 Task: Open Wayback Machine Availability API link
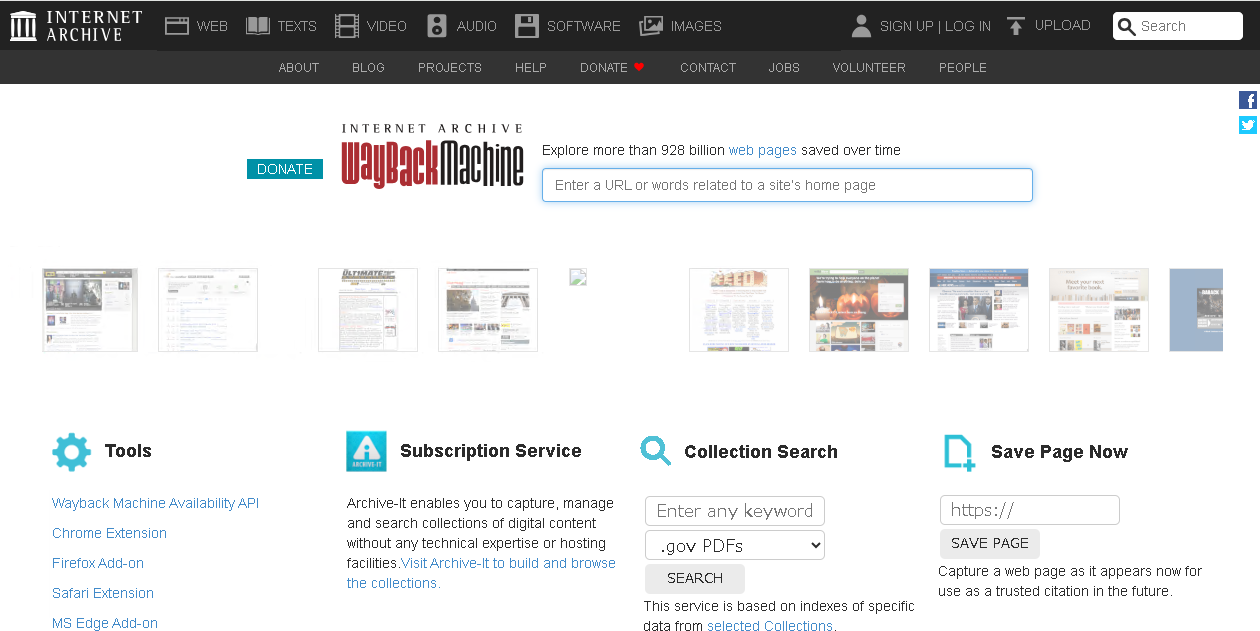coord(155,503)
